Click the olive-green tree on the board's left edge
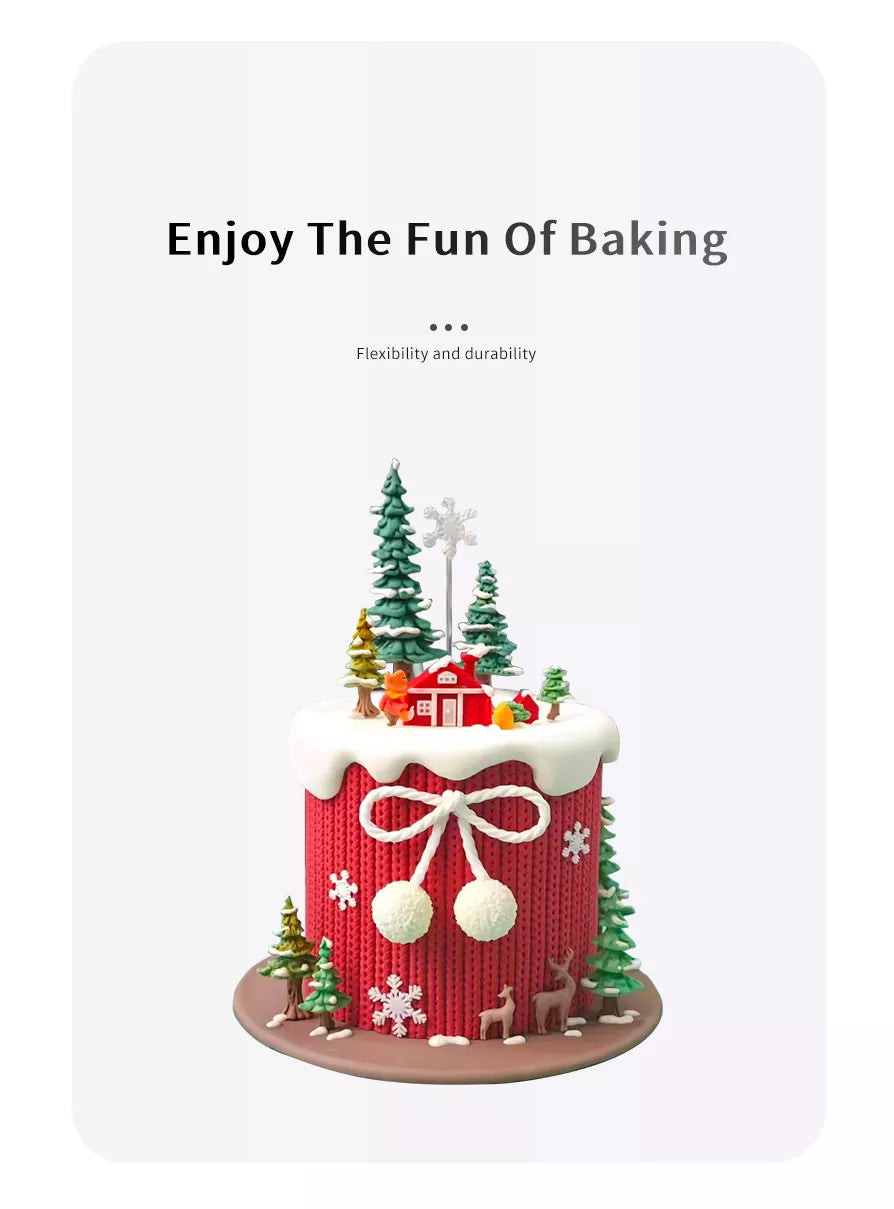This screenshot has width=894, height=1209. [289, 956]
